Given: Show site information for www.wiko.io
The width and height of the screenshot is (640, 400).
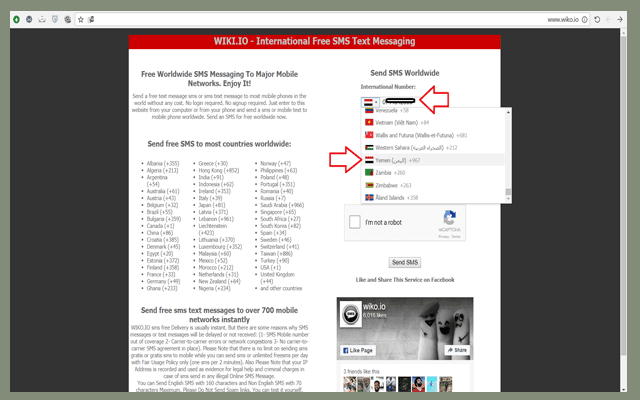Looking at the screenshot, I should coord(584,19).
